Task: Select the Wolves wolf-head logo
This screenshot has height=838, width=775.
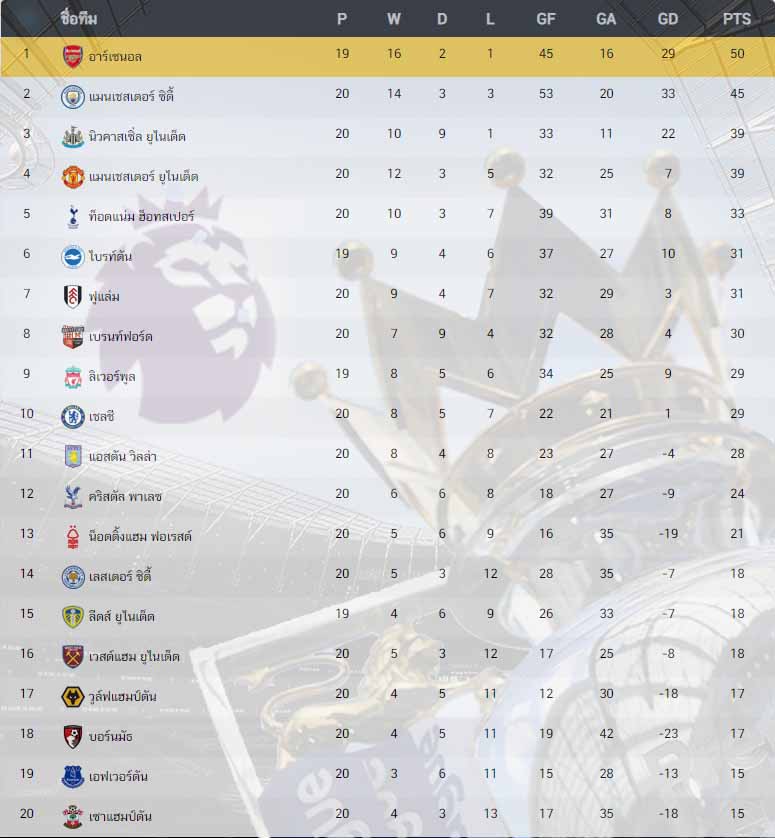Action: [x=73, y=697]
